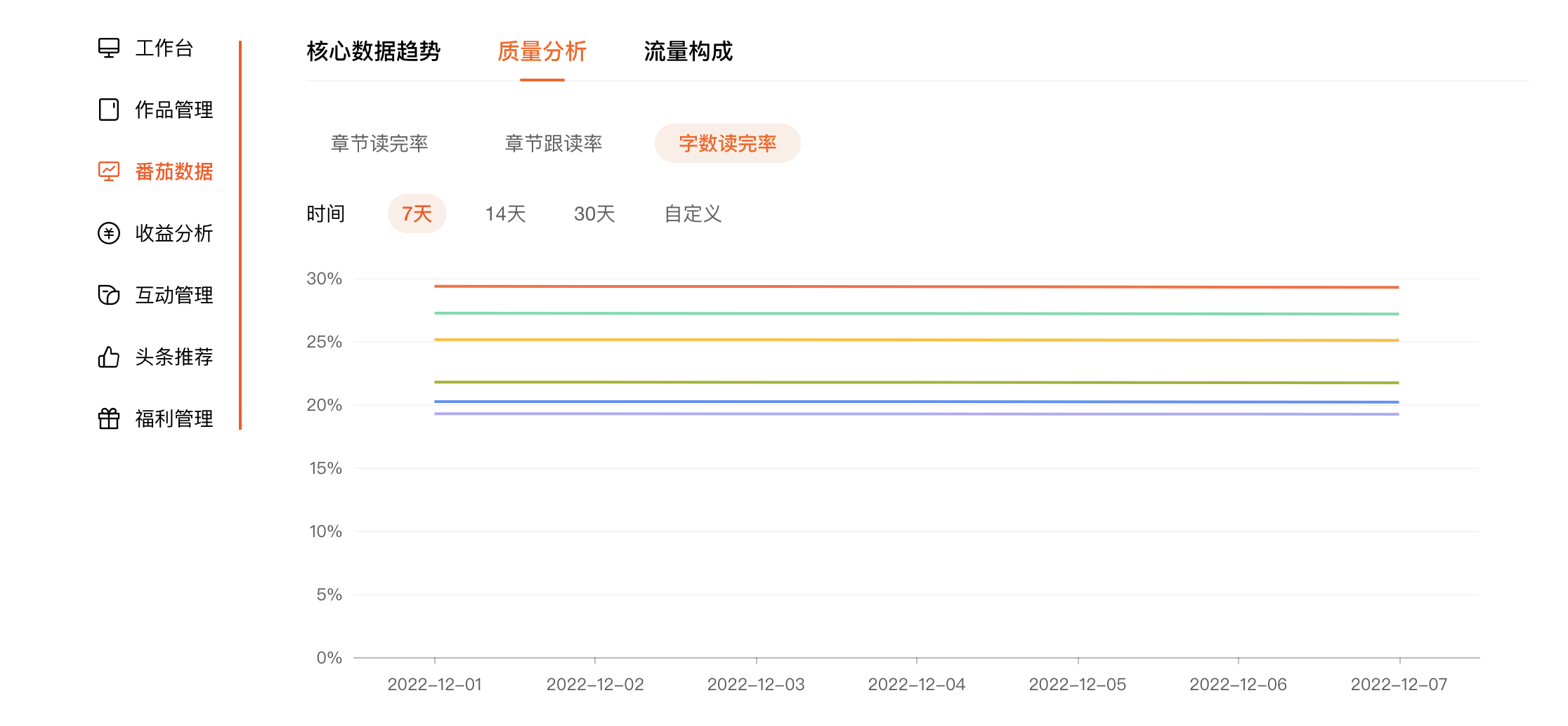The width and height of the screenshot is (1568, 726).
Task: Switch time range to 14天
Action: [505, 213]
